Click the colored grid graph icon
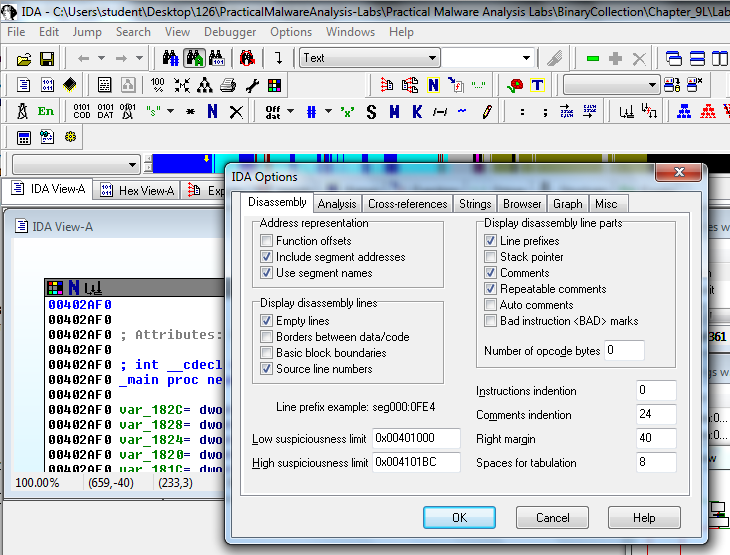Screen dimensions: 730x555 [x=274, y=85]
